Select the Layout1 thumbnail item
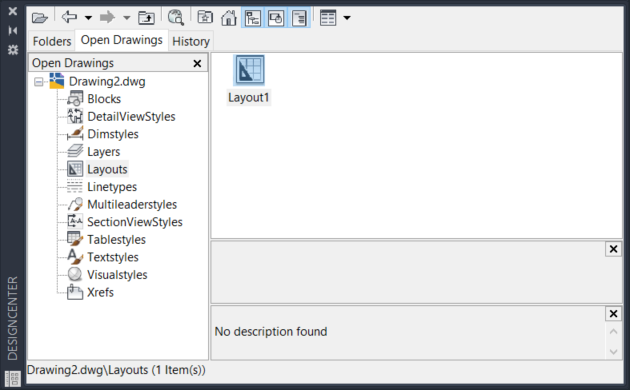 click(x=249, y=80)
